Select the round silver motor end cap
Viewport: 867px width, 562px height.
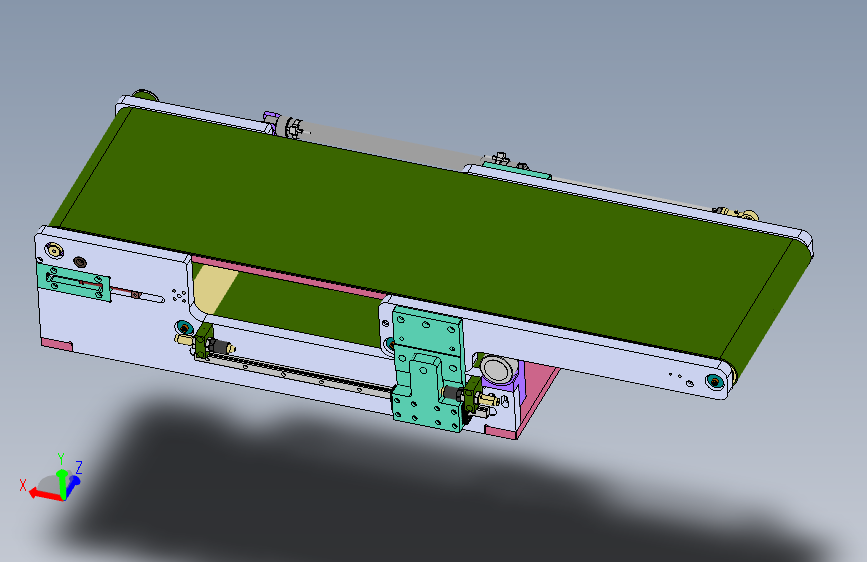point(498,368)
